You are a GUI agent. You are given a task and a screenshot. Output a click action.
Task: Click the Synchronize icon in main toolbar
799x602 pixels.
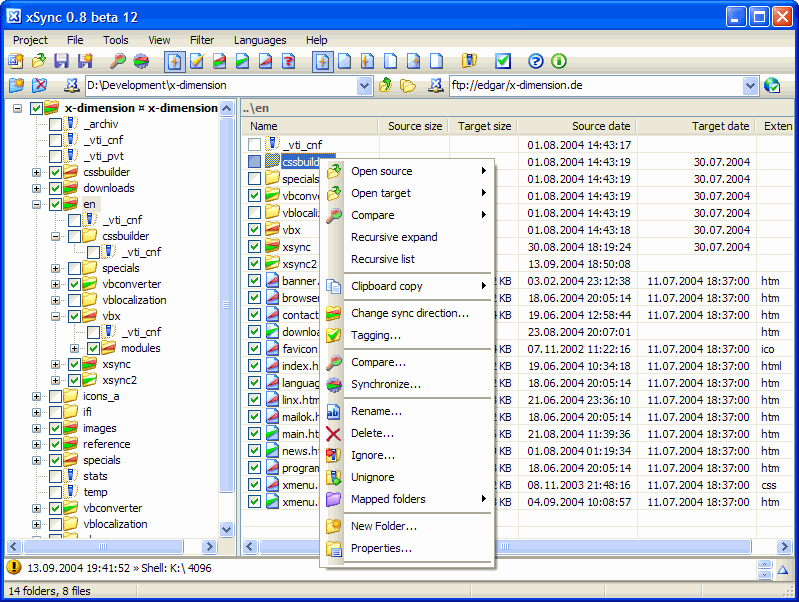141,61
